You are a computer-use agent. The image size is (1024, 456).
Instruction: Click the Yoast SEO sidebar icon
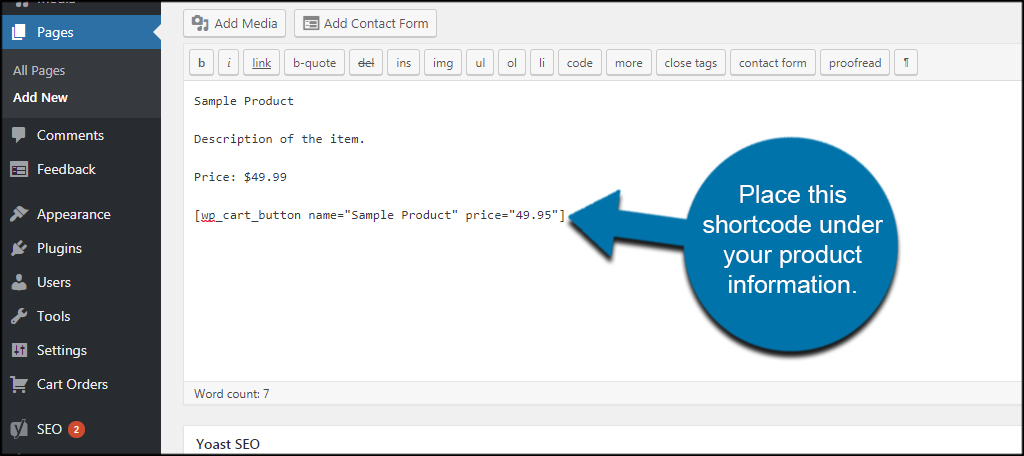(x=19, y=429)
